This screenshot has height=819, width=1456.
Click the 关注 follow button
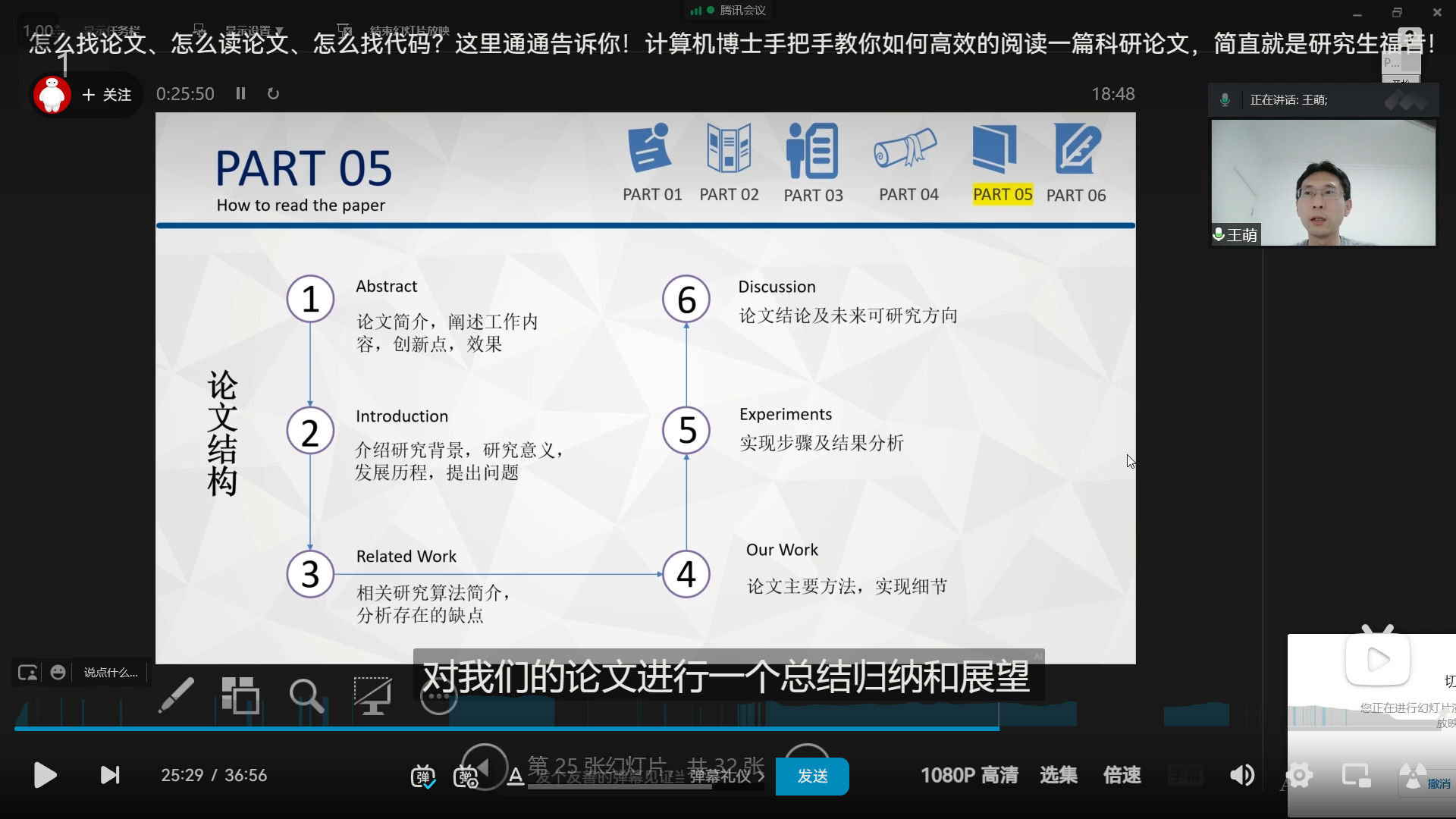point(108,95)
